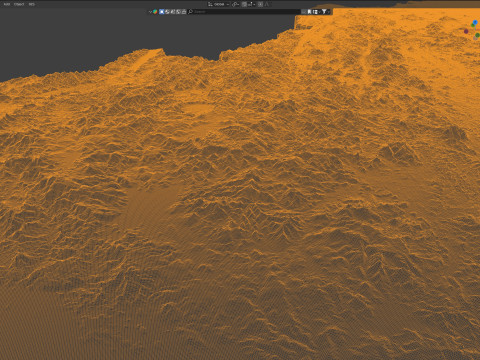Expand the active tool dropdown chevron
The image size is (480, 360).
(x=150, y=12)
